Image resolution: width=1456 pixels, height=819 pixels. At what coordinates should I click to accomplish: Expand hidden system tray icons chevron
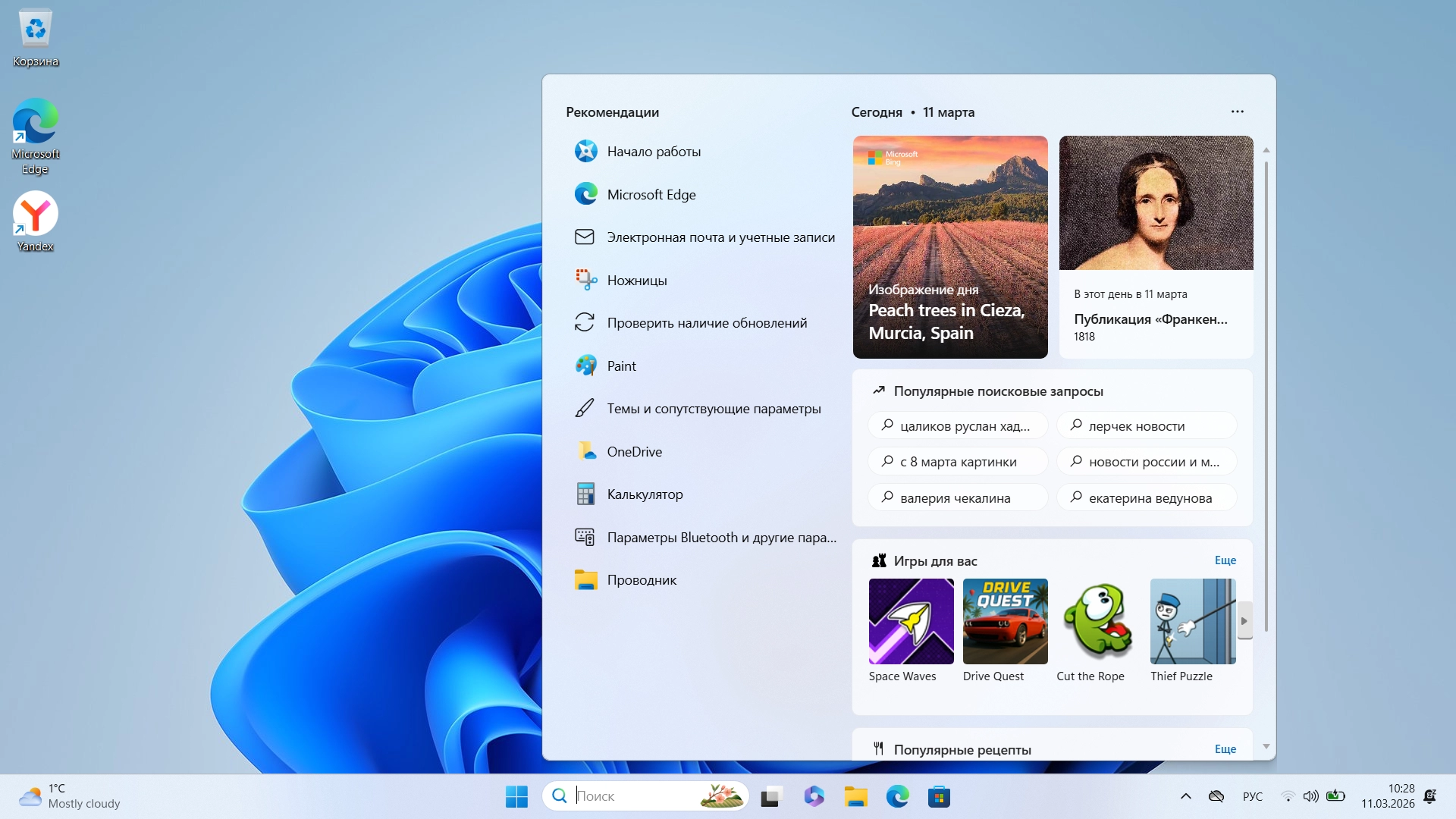(x=1186, y=796)
